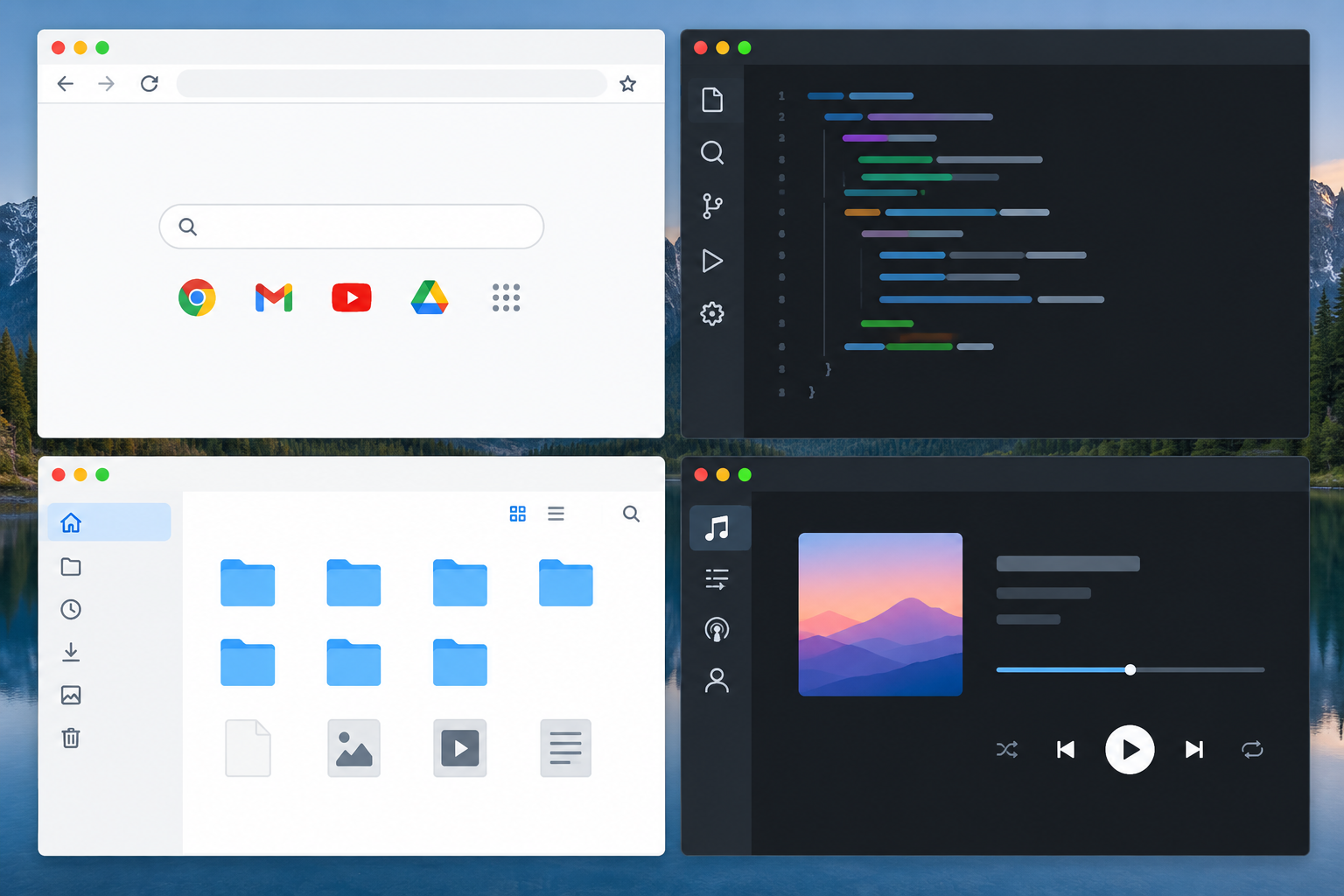Skip to the previous track
This screenshot has width=1344, height=896.
point(1066,750)
